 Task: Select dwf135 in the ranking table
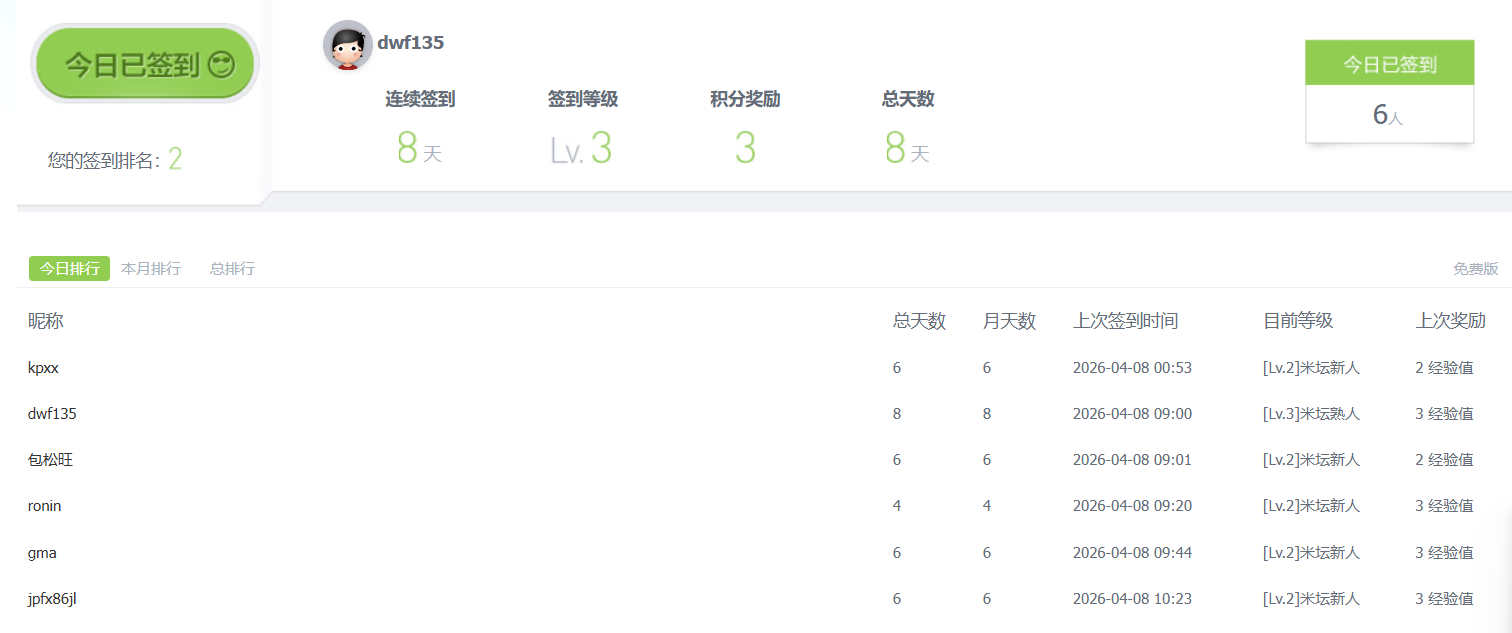coord(52,414)
